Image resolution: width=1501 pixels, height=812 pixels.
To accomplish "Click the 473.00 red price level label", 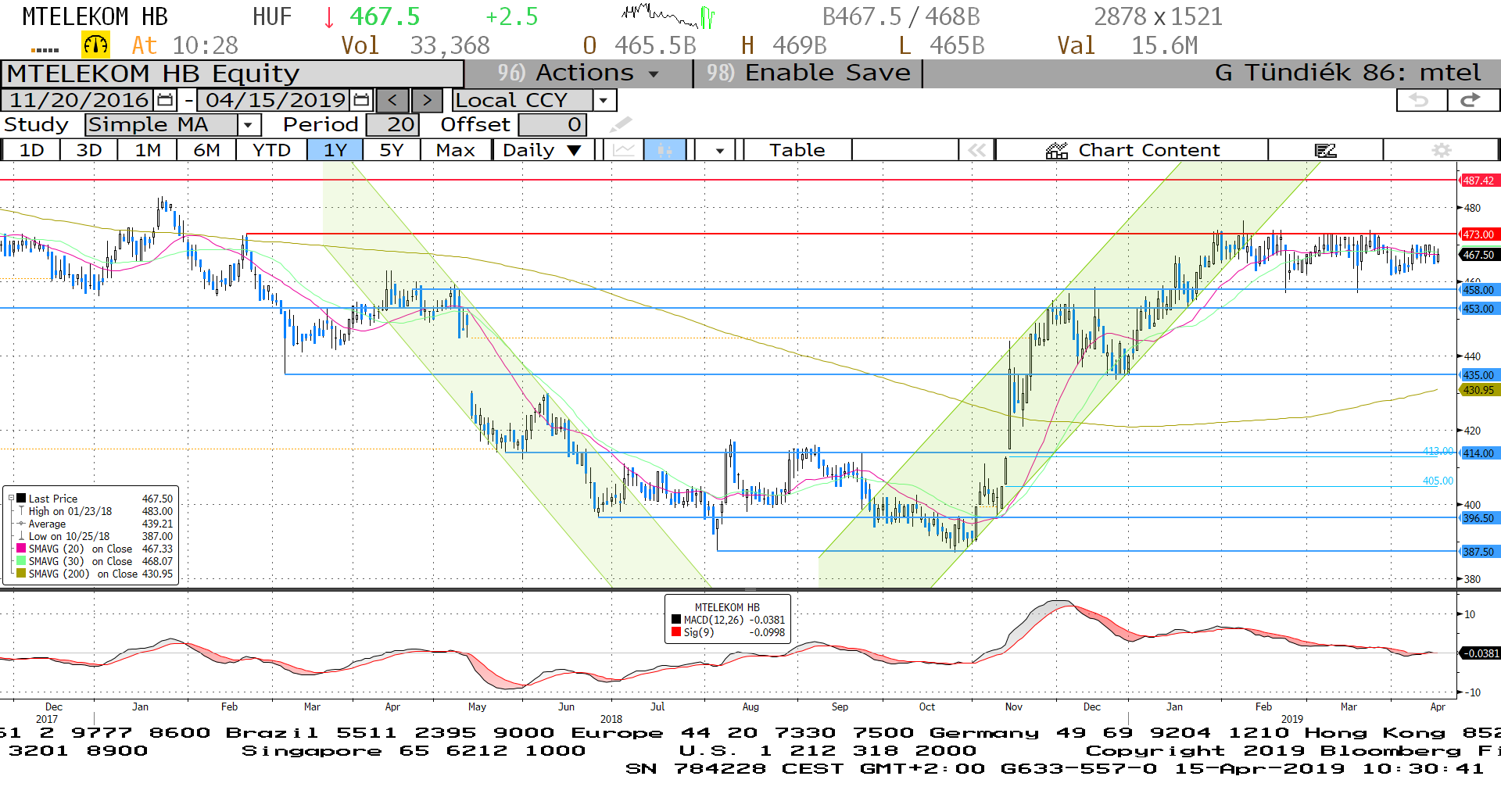I will pyautogui.click(x=1478, y=234).
